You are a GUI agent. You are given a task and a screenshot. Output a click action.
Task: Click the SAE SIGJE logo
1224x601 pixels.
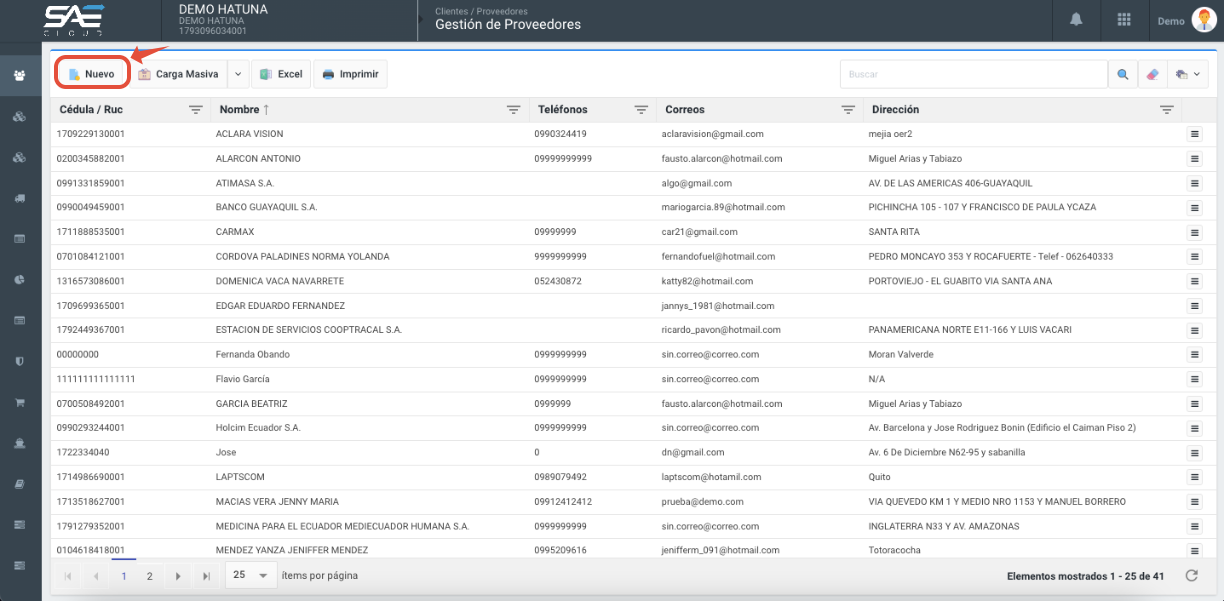point(74,20)
